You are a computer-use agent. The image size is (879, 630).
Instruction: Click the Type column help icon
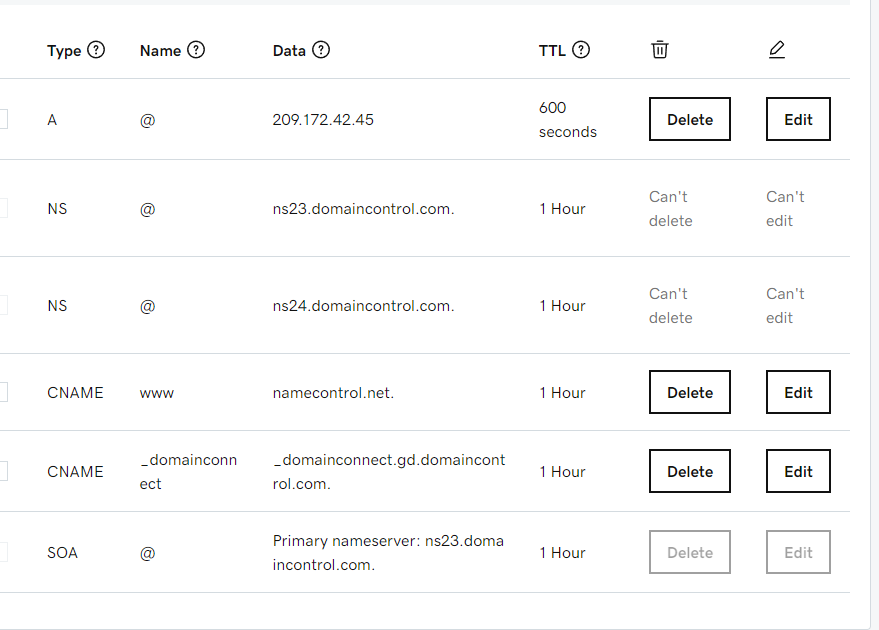[x=96, y=50]
